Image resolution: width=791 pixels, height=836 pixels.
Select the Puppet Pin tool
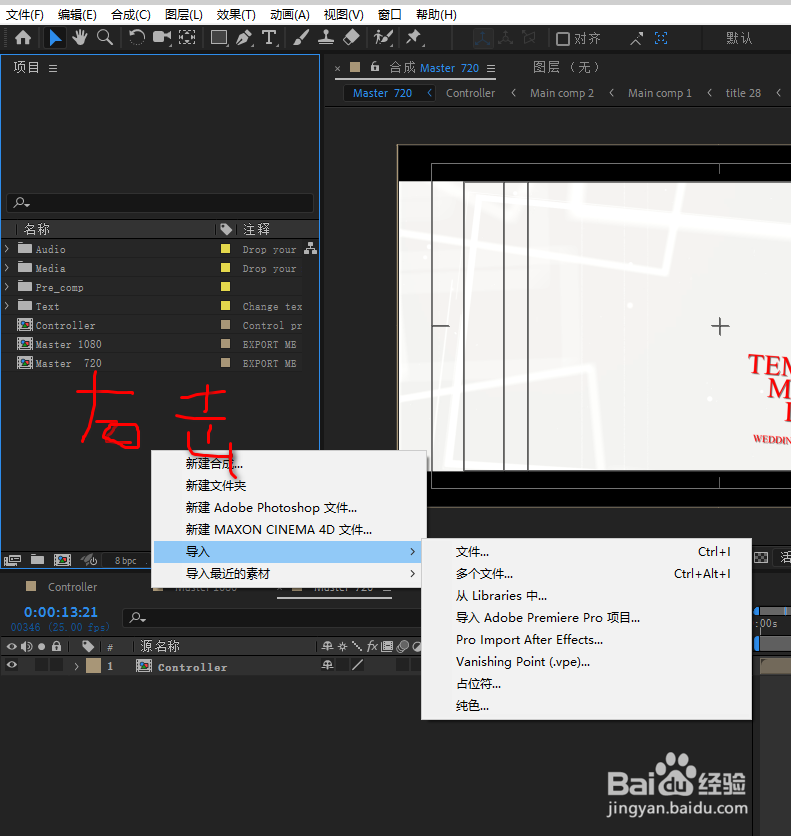pos(414,37)
